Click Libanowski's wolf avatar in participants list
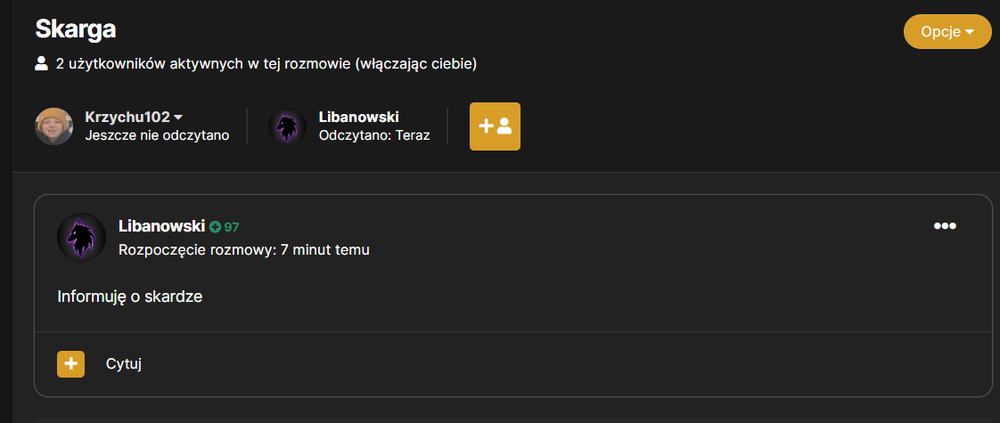 pos(288,126)
